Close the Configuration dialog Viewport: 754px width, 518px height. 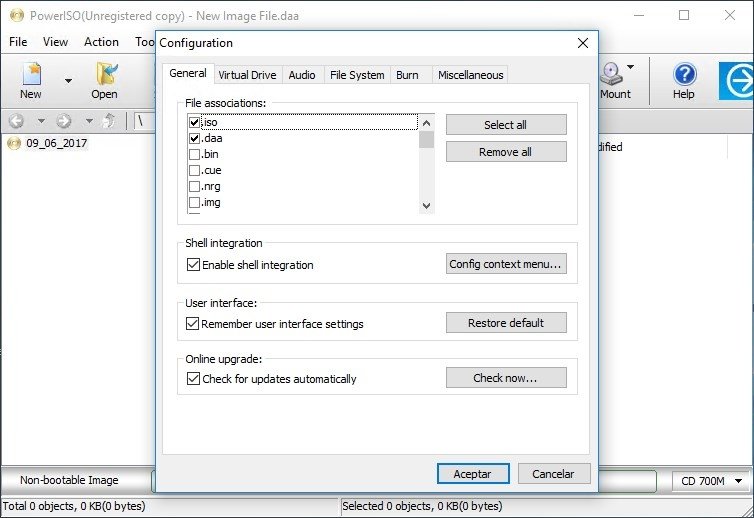pos(583,43)
